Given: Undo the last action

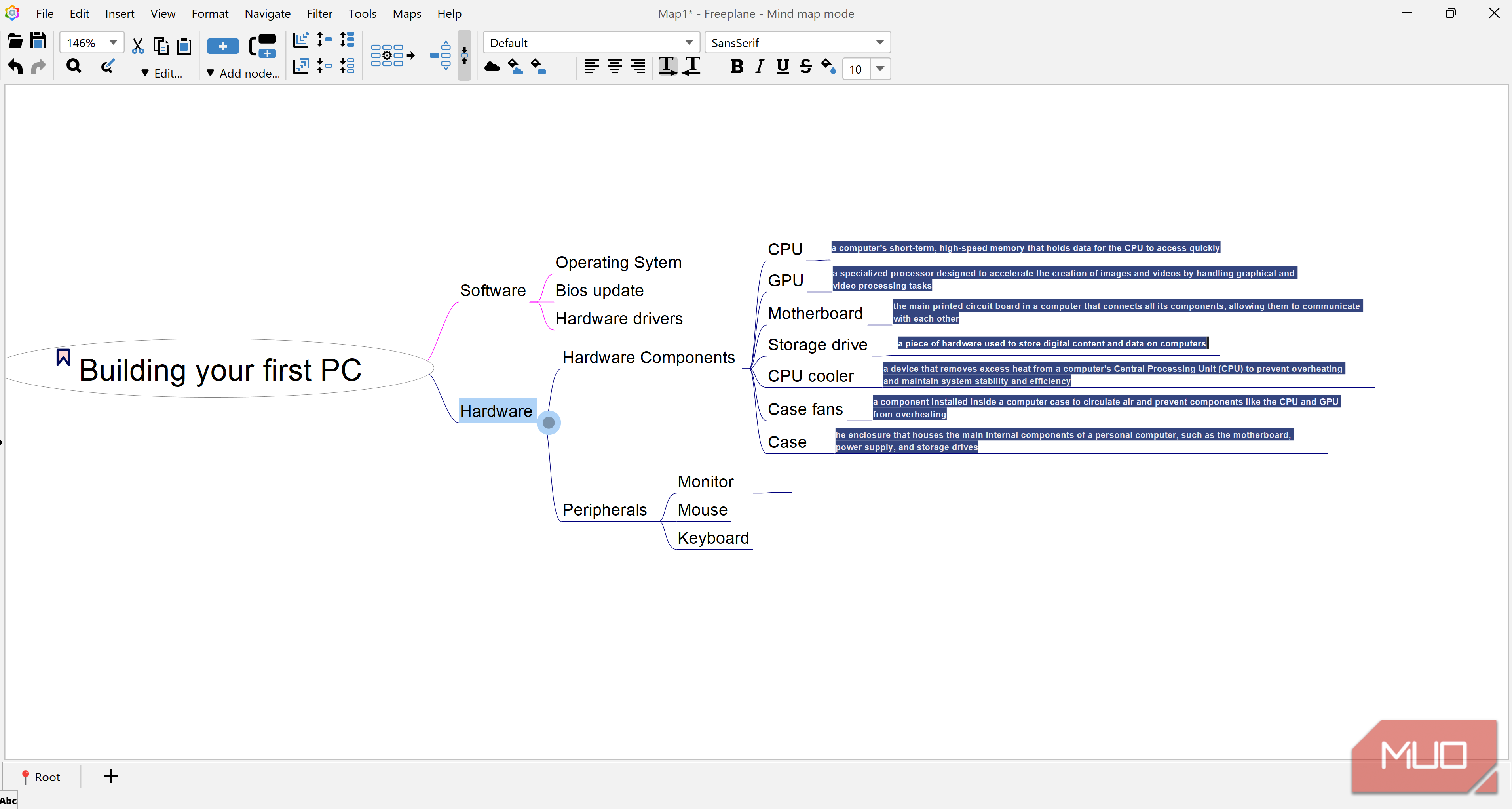Looking at the screenshot, I should (x=15, y=67).
